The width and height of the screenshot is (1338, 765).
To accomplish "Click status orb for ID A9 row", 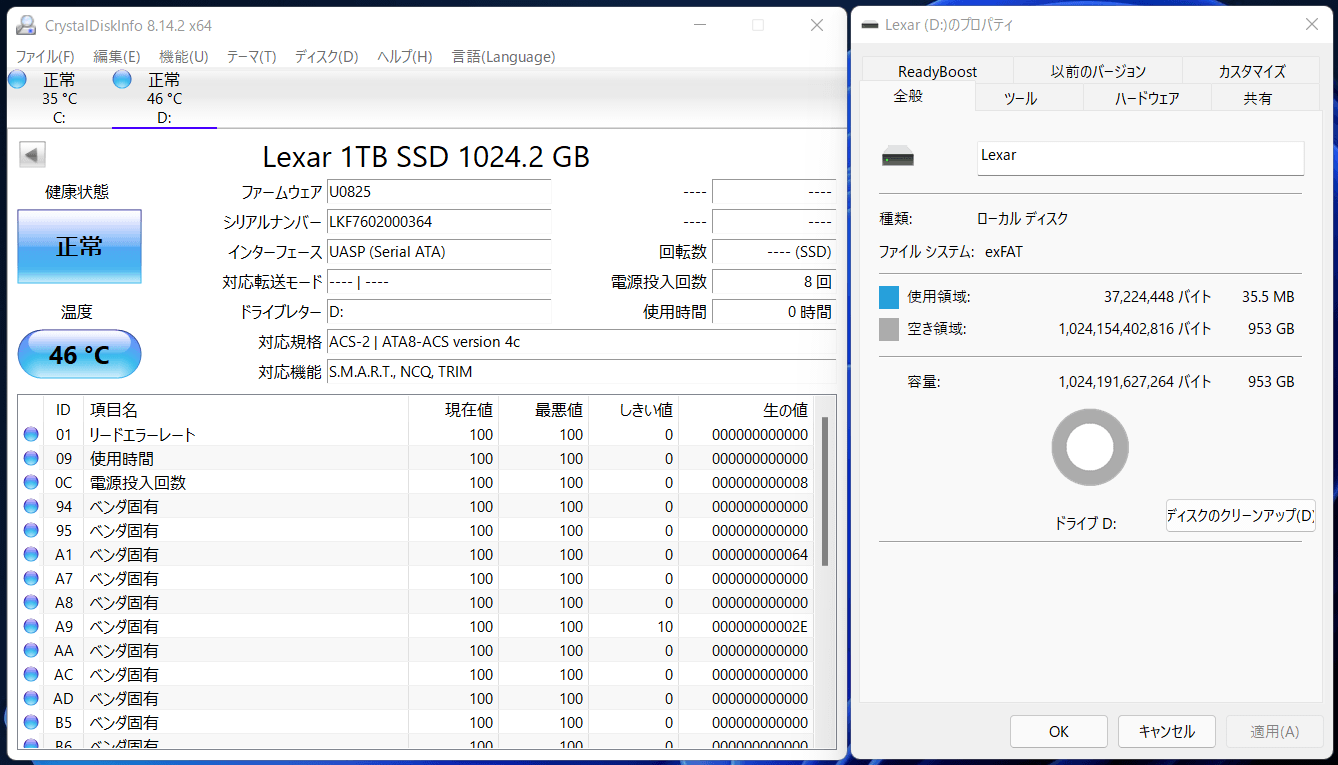I will tap(31, 627).
